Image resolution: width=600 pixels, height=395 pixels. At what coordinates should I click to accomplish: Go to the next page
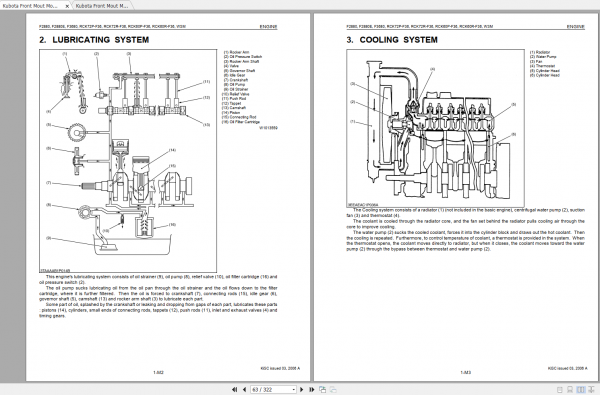point(302,390)
